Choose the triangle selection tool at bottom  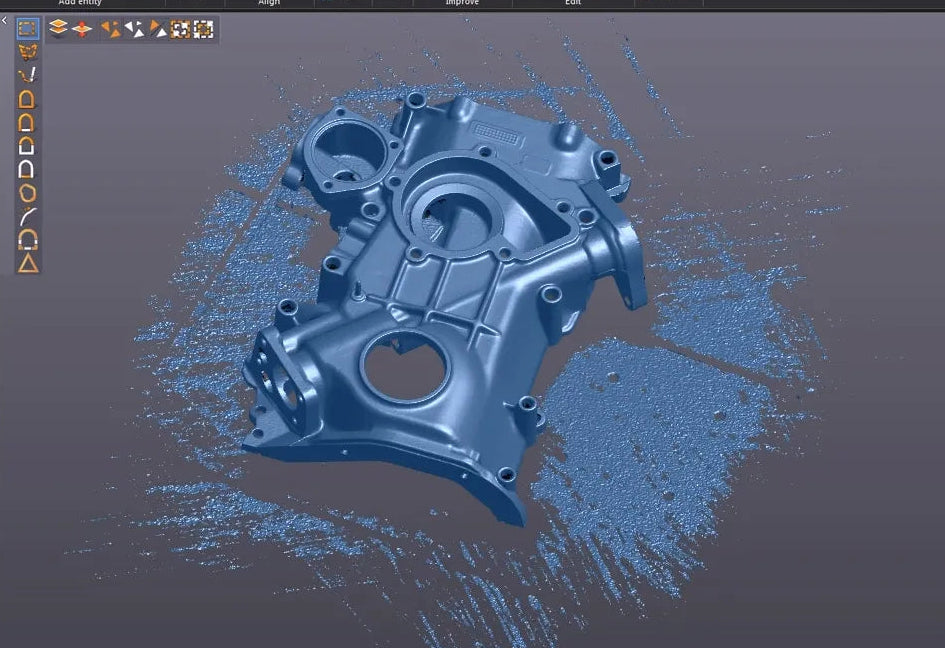[x=28, y=264]
